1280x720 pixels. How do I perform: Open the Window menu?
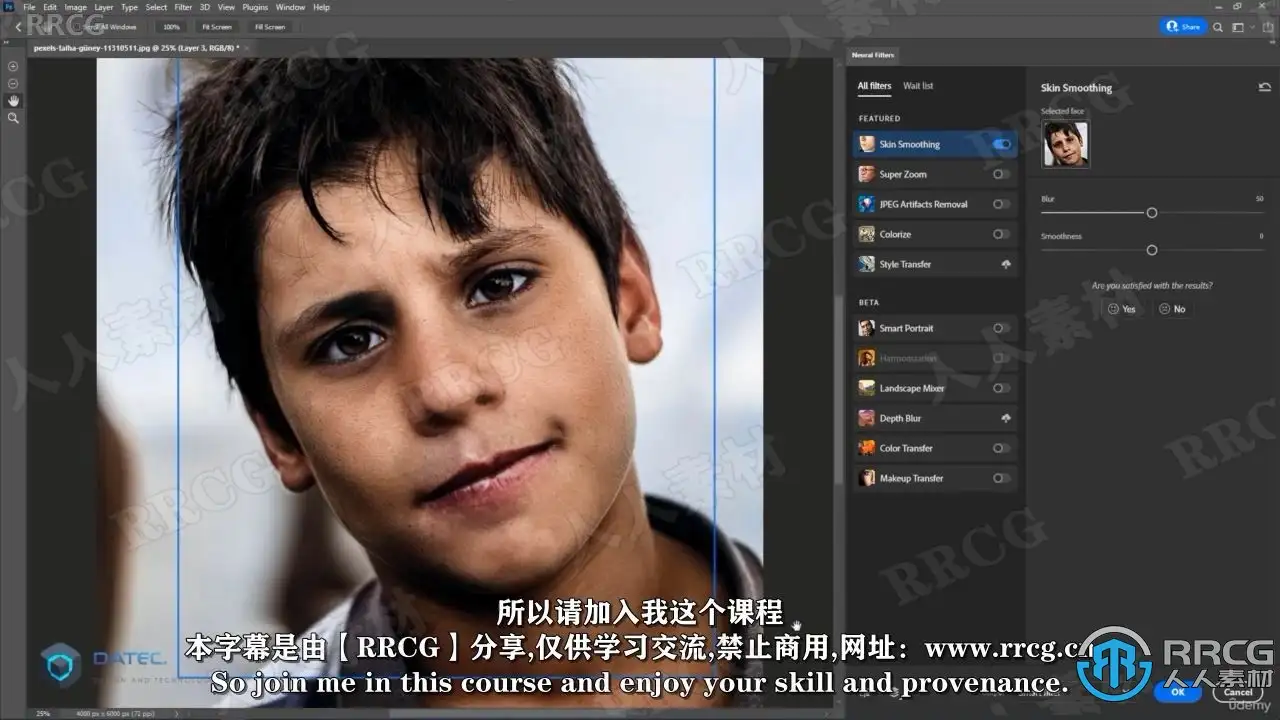click(291, 7)
